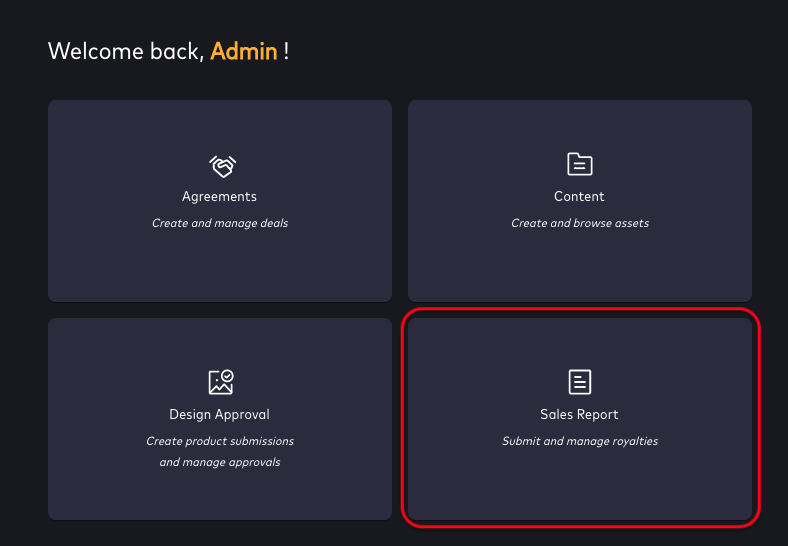Click the Sales Report document icon
Viewport: 788px width, 546px height.
(579, 382)
